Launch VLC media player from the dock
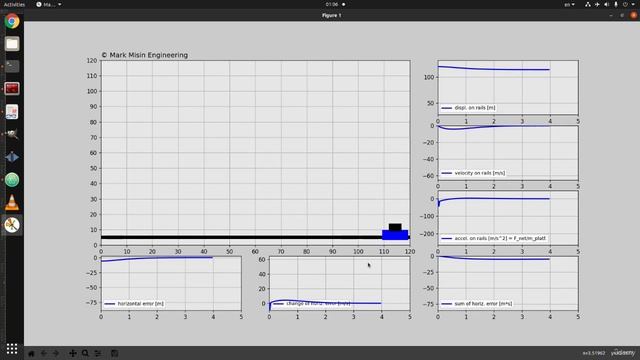640x360 pixels. click(12, 202)
